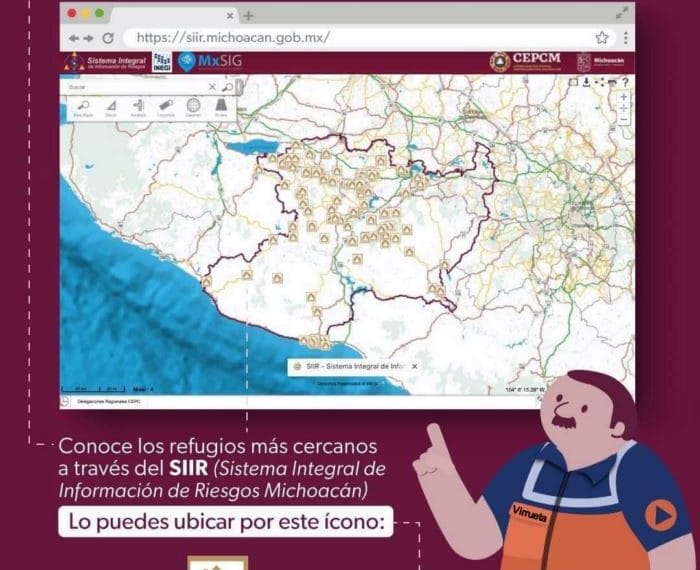Click the coordinate readout 104° 6' 15.28" W
700x570 pixels.
pyautogui.click(x=525, y=390)
